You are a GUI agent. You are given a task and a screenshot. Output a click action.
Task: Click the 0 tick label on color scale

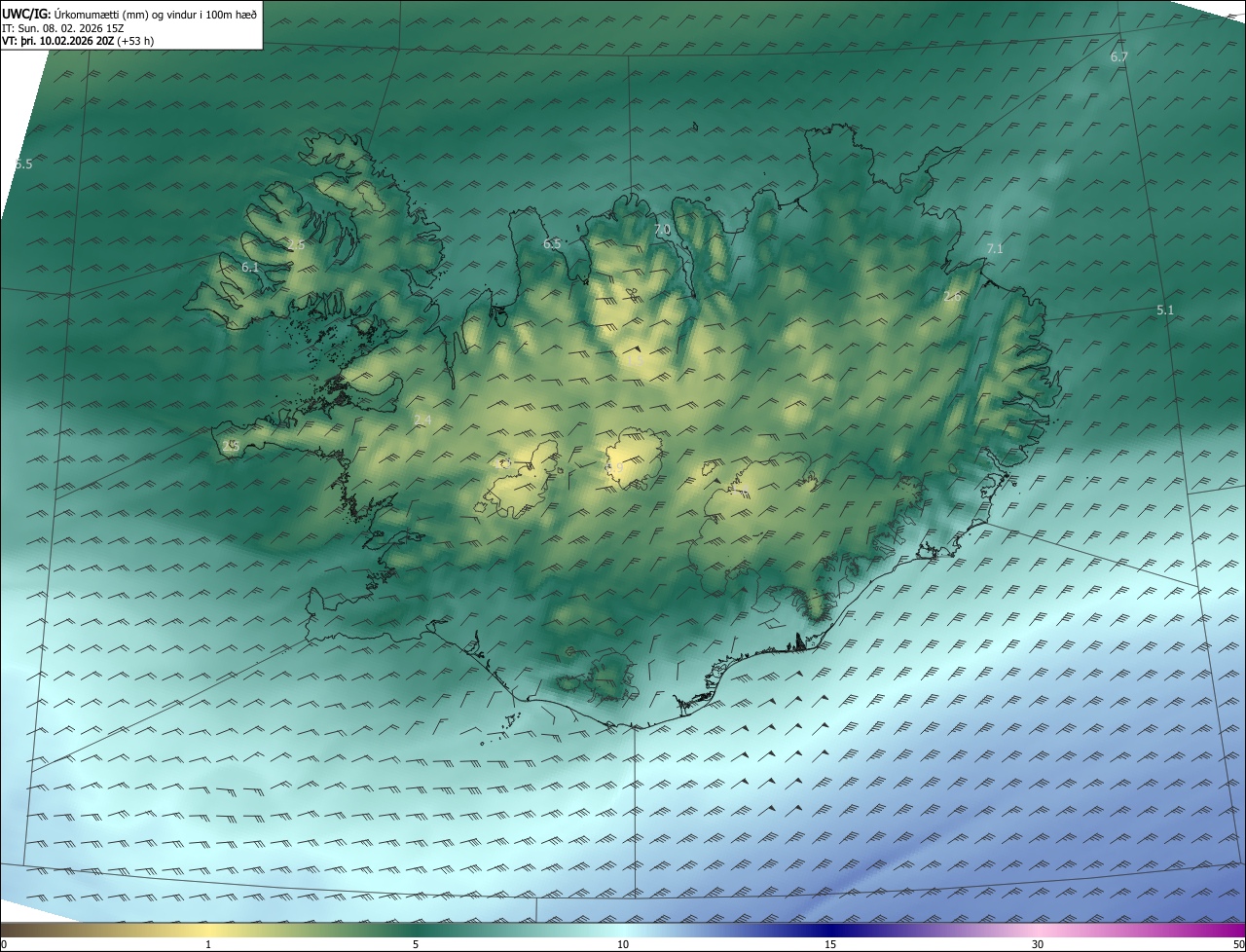click(x=3, y=944)
